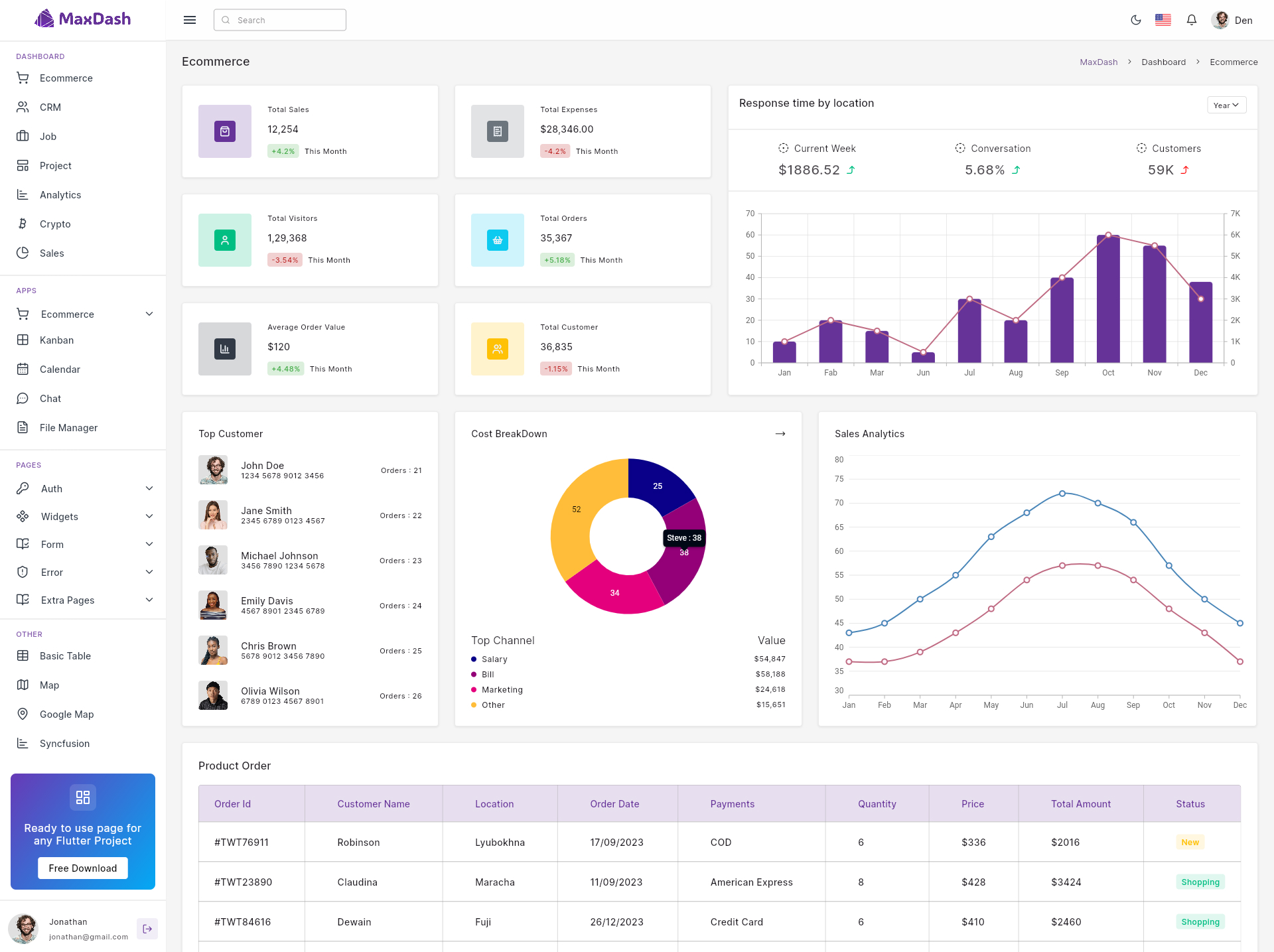Image resolution: width=1274 pixels, height=952 pixels.
Task: Click the Total Sales shopping bag icon
Action: tap(225, 131)
